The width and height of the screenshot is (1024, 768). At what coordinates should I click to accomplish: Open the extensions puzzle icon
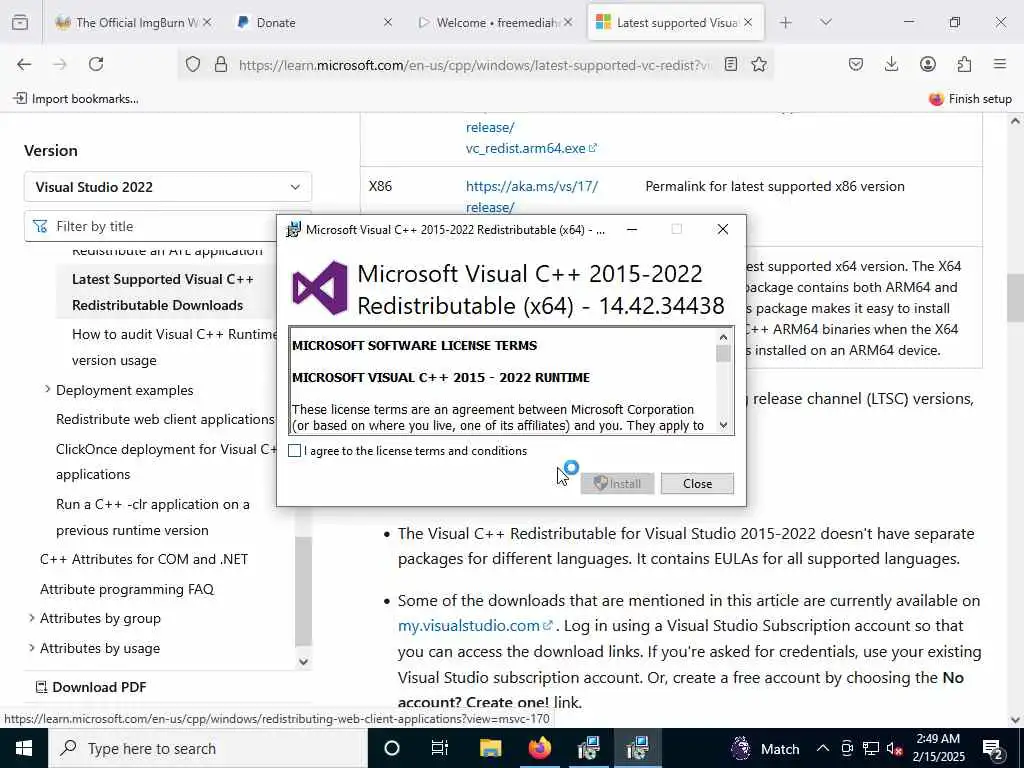click(964, 64)
